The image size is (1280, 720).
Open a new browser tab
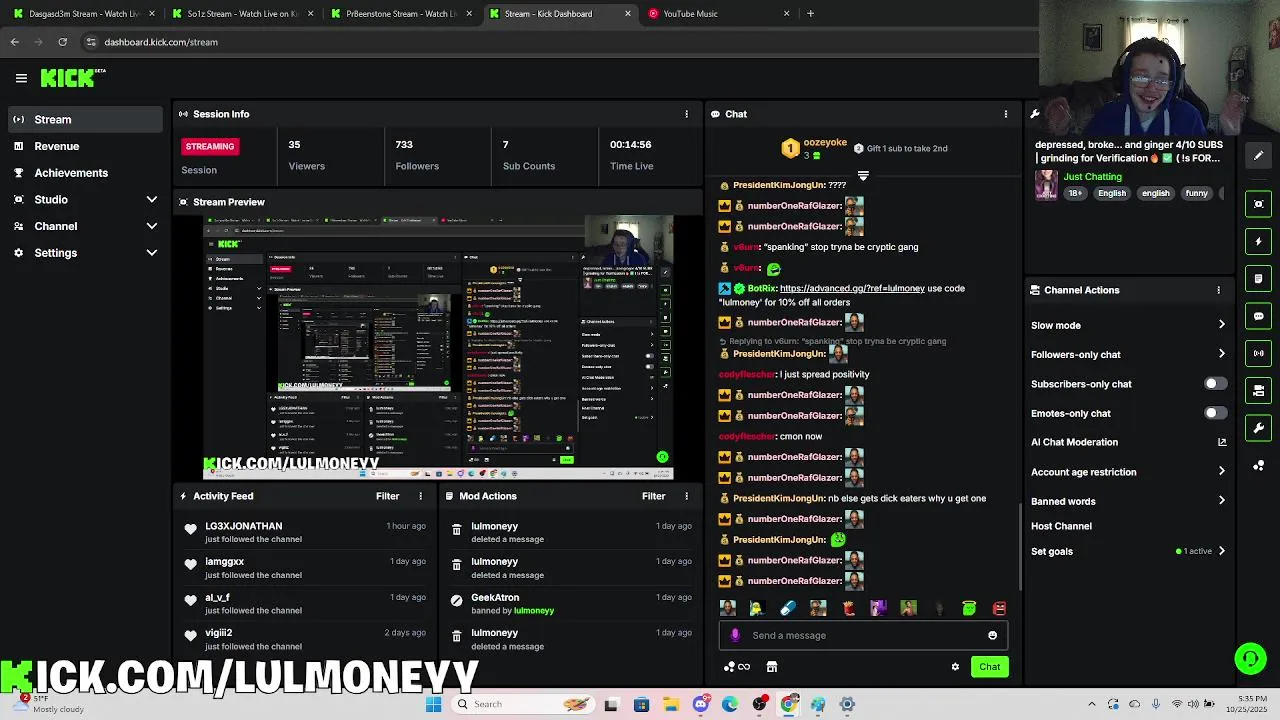810,14
